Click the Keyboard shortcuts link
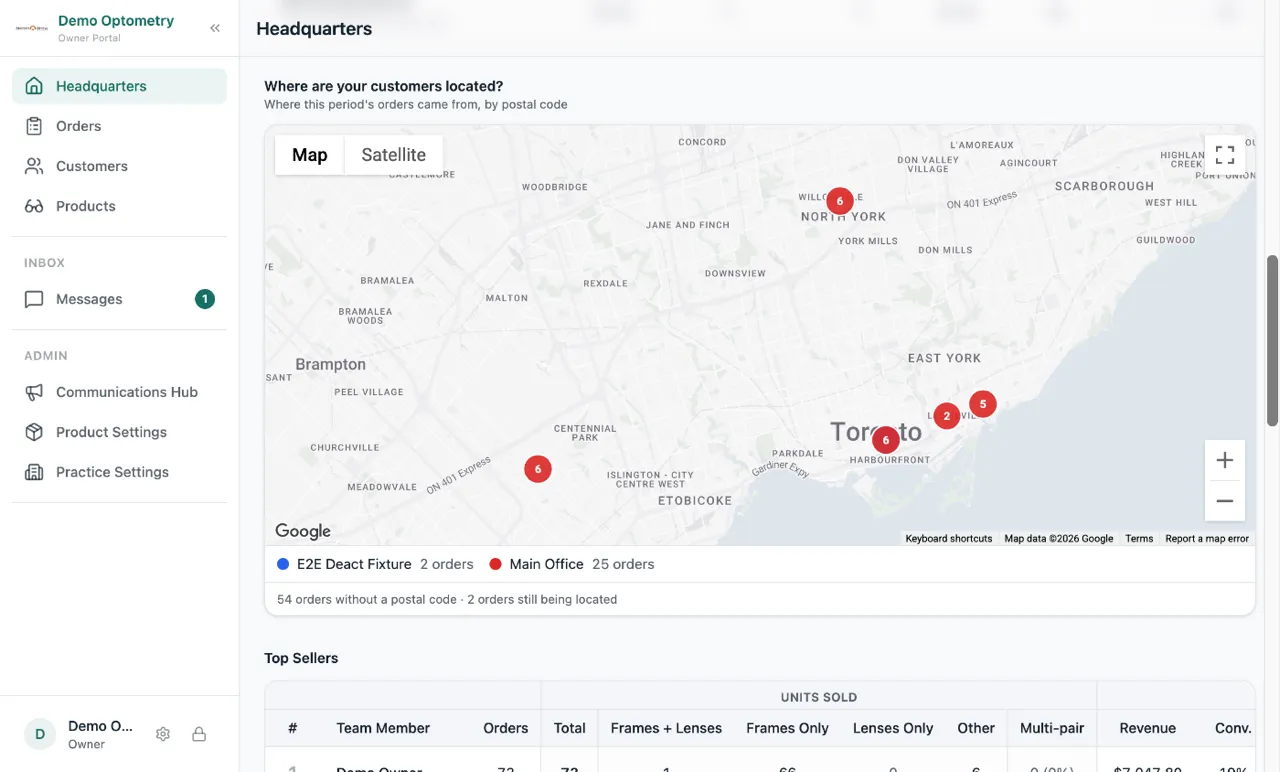This screenshot has width=1280, height=772. 949,538
